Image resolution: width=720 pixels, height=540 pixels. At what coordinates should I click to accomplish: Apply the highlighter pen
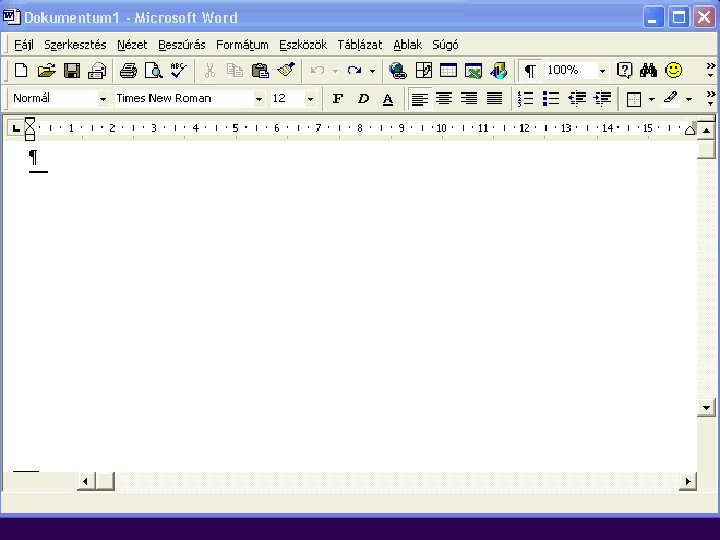point(671,98)
